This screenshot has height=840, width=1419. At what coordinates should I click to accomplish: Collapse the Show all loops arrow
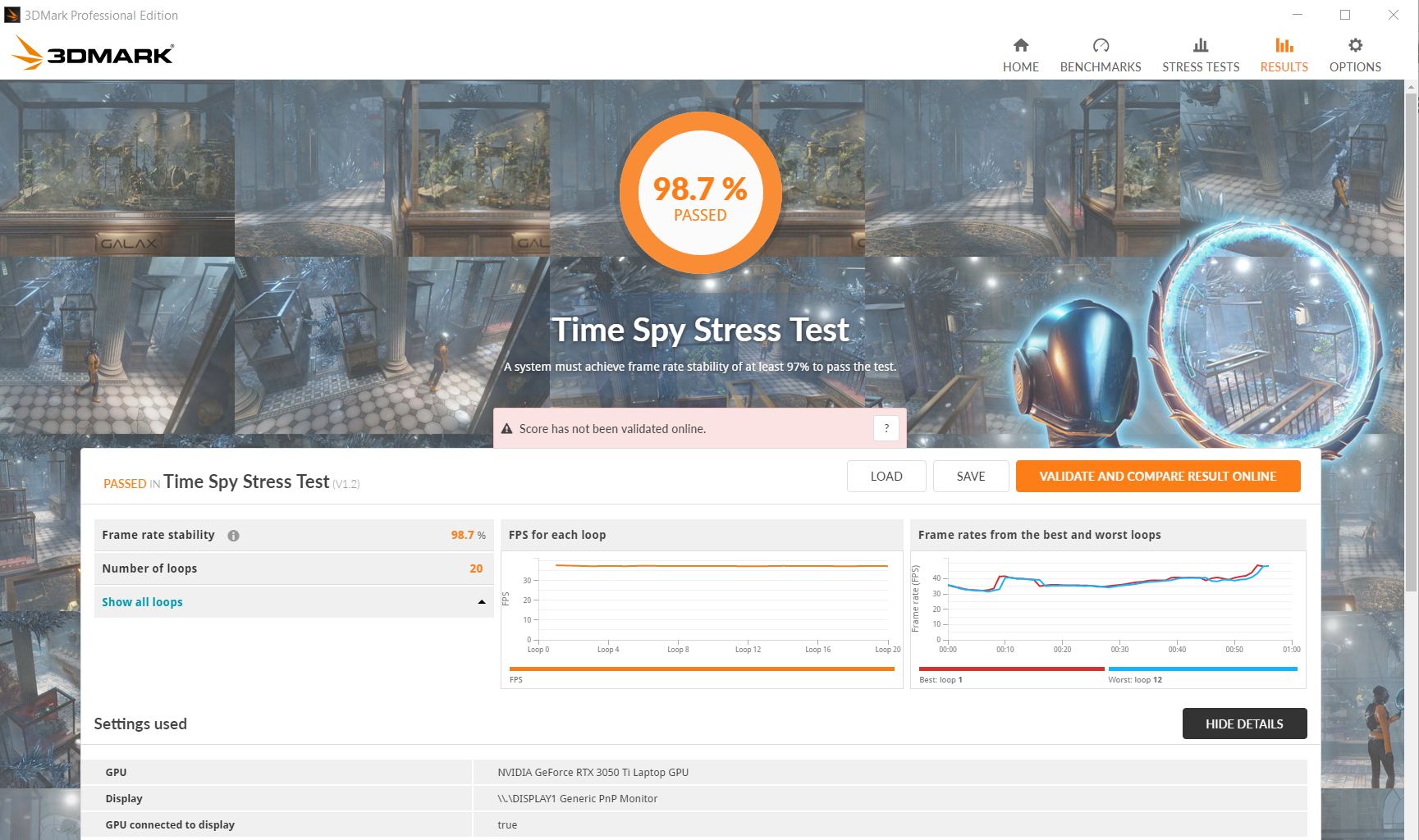coord(482,602)
